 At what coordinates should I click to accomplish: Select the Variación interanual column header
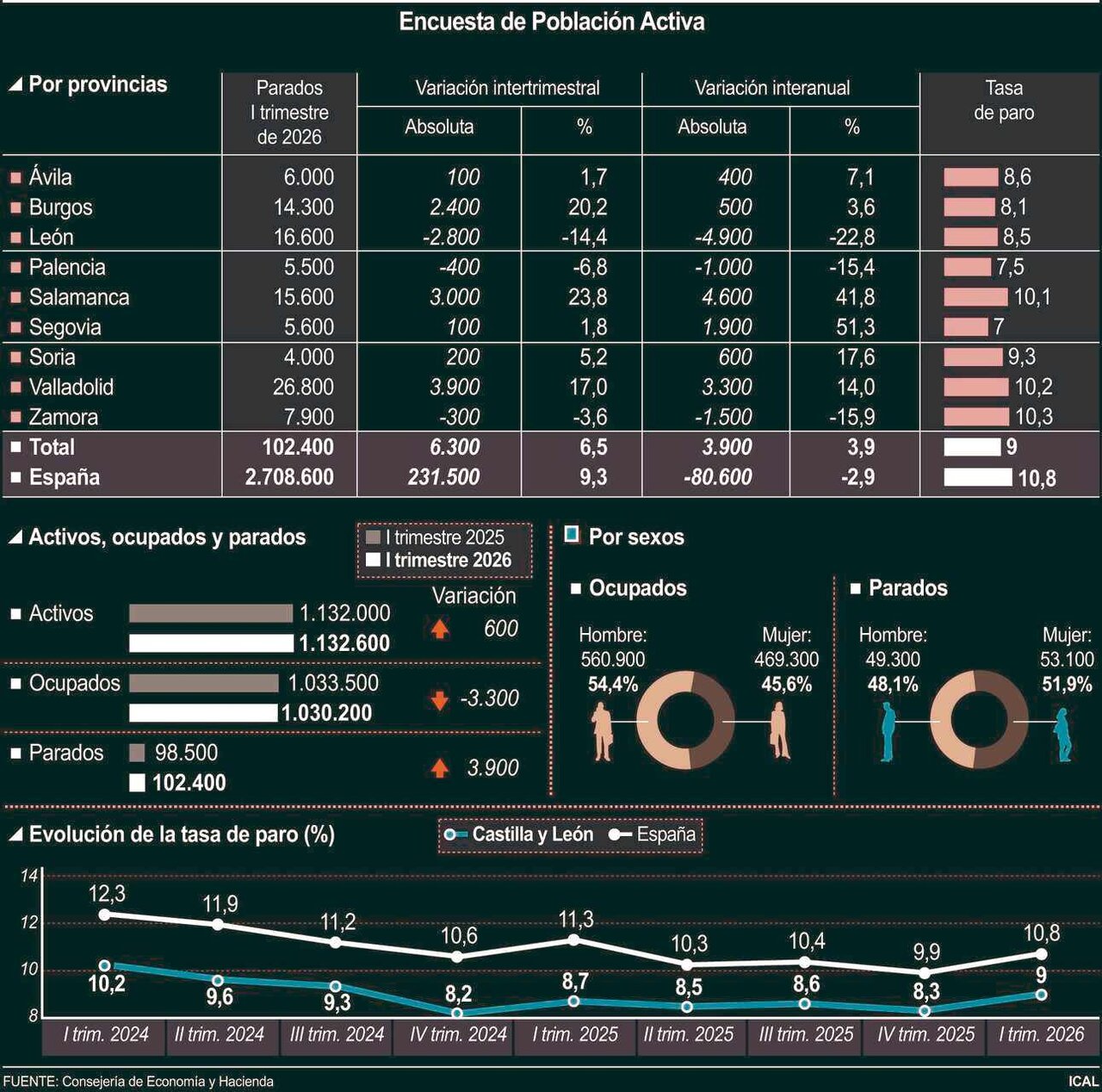[x=771, y=88]
